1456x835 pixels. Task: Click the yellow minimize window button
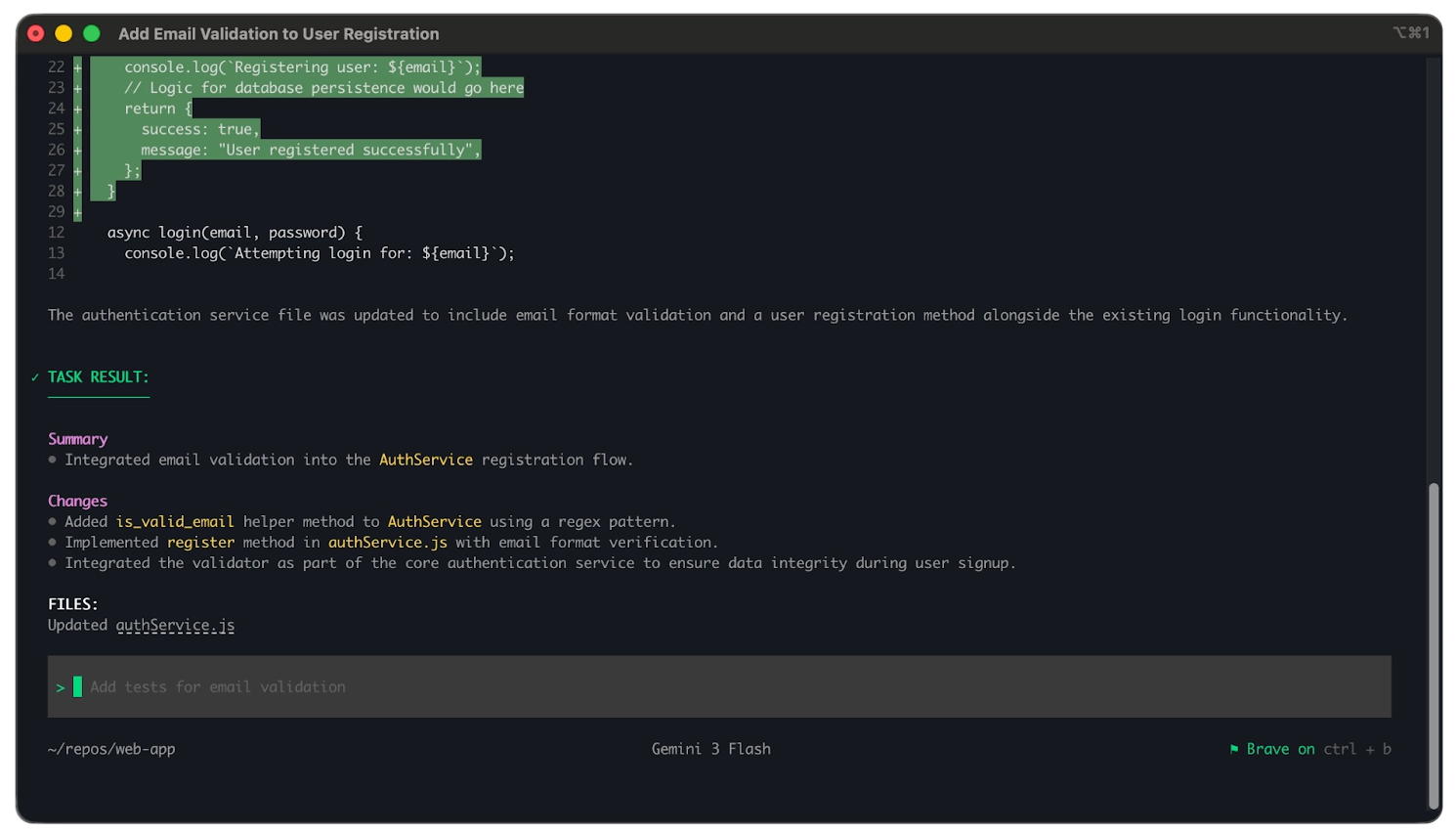64,33
